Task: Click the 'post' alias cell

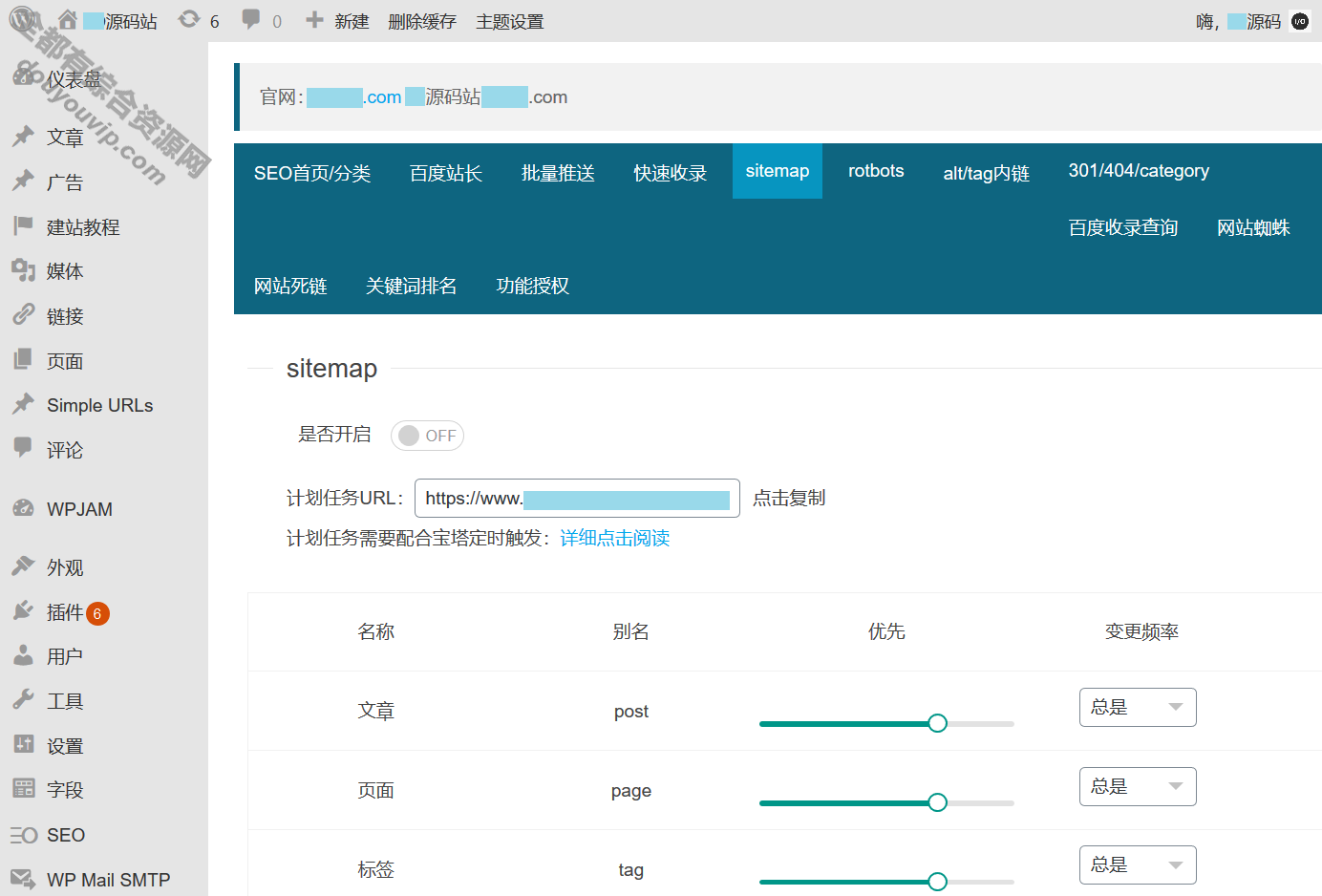Action: (x=631, y=712)
